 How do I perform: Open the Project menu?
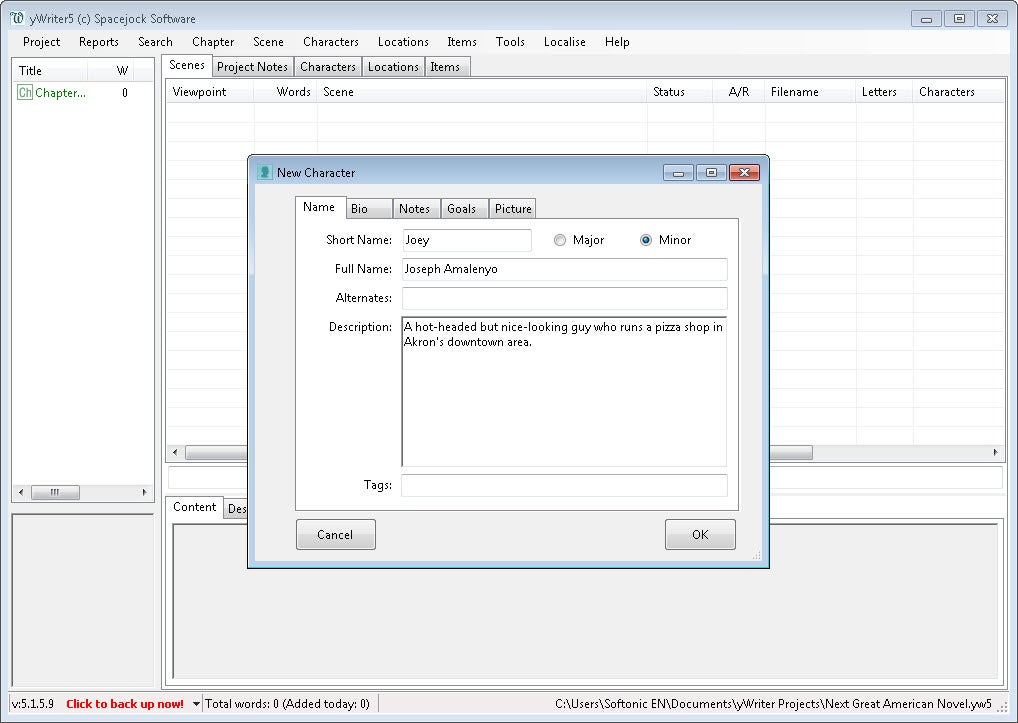tap(42, 42)
